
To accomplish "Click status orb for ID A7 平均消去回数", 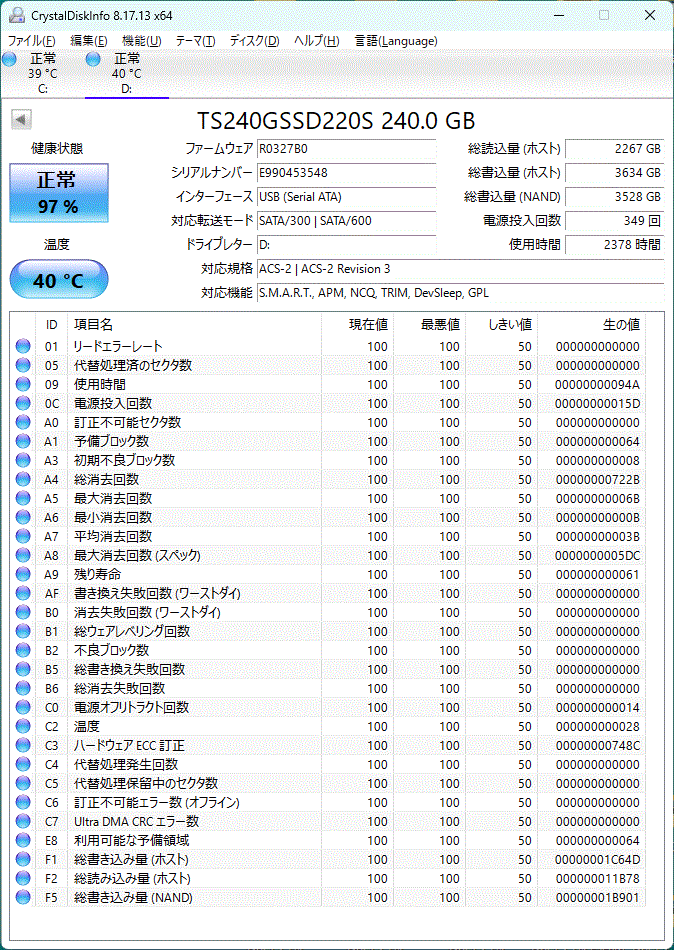I will (x=23, y=537).
